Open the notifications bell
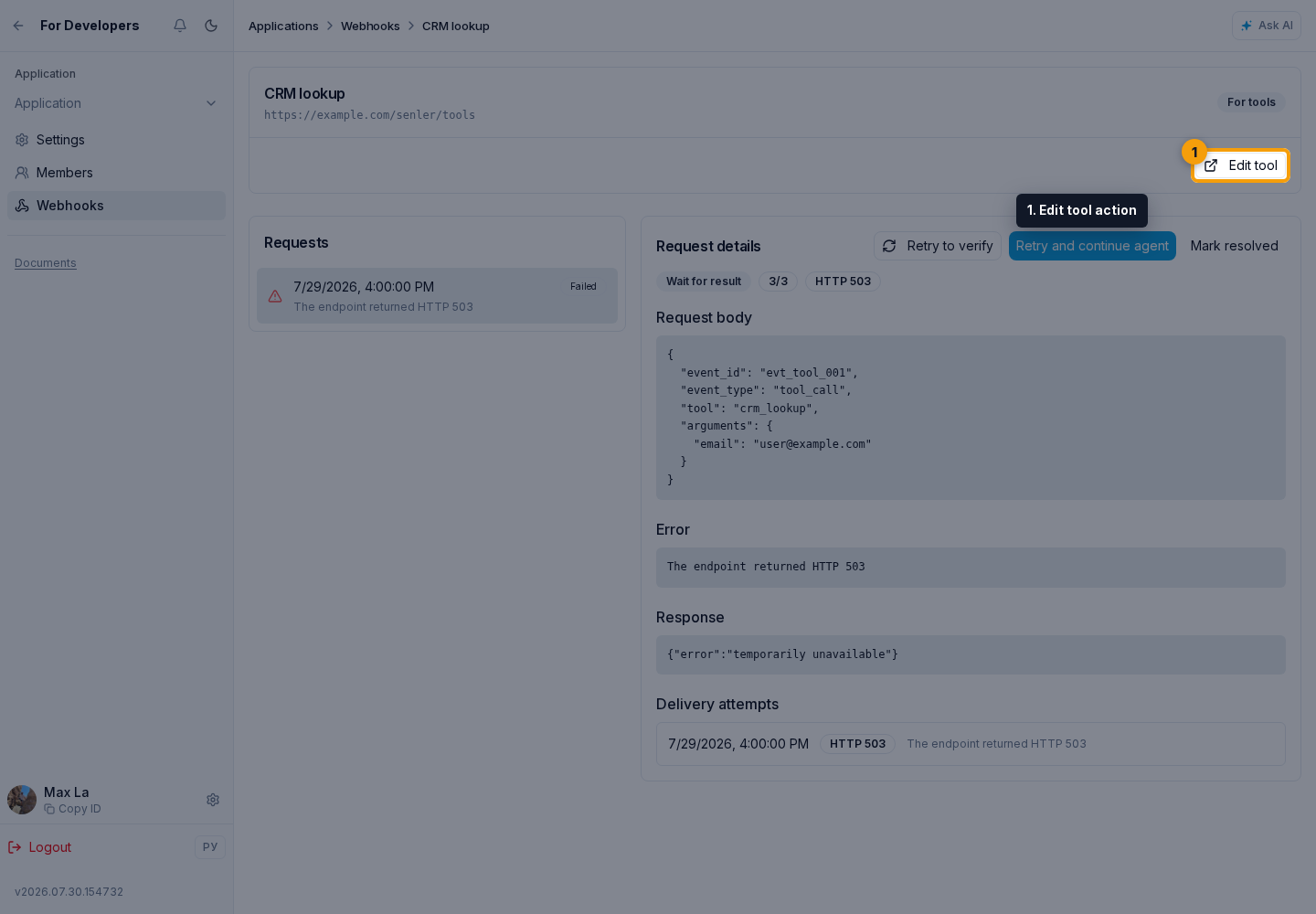1316x914 pixels. (x=180, y=26)
